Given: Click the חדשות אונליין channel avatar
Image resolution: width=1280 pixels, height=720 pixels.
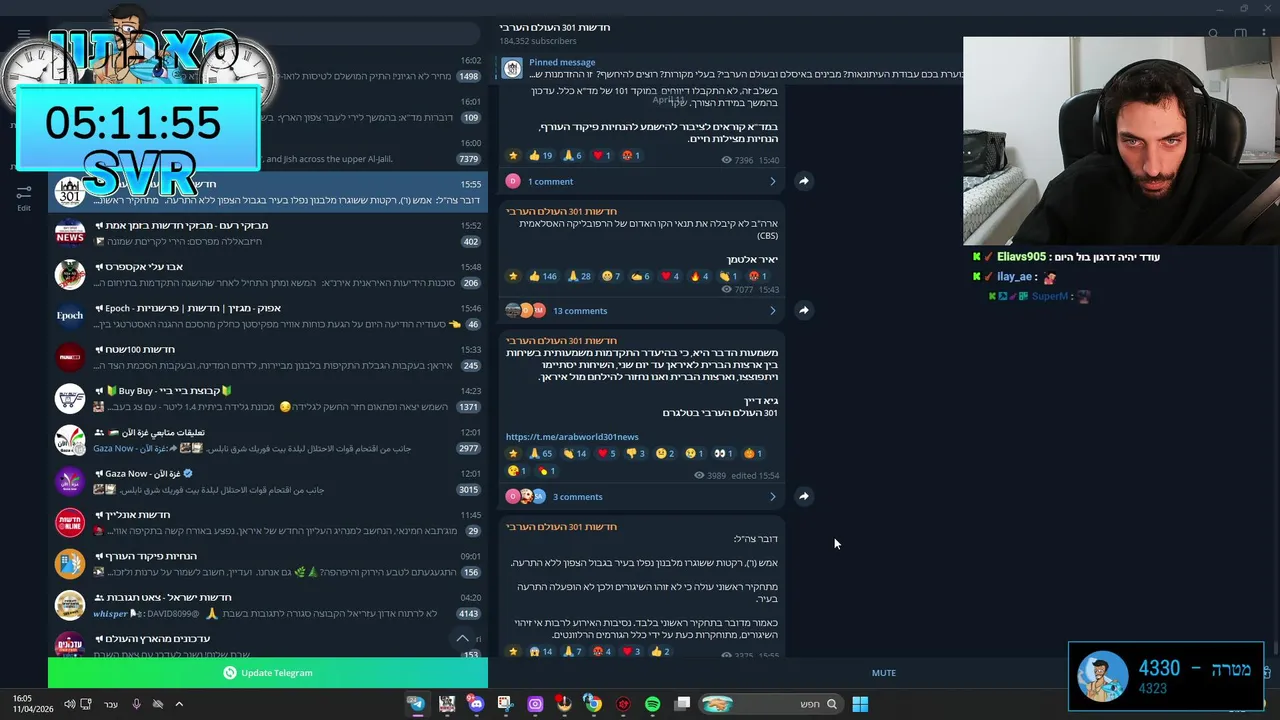Looking at the screenshot, I should [70, 522].
